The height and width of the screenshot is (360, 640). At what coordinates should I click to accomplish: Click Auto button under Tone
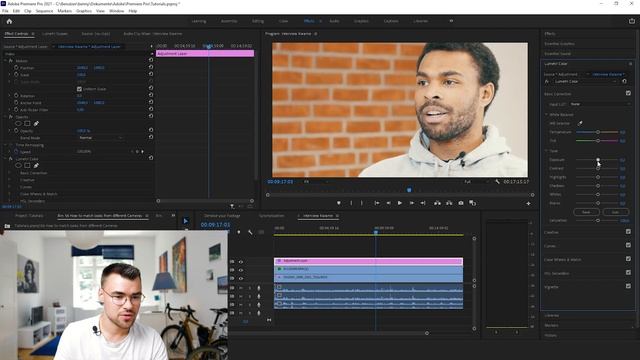coord(615,212)
